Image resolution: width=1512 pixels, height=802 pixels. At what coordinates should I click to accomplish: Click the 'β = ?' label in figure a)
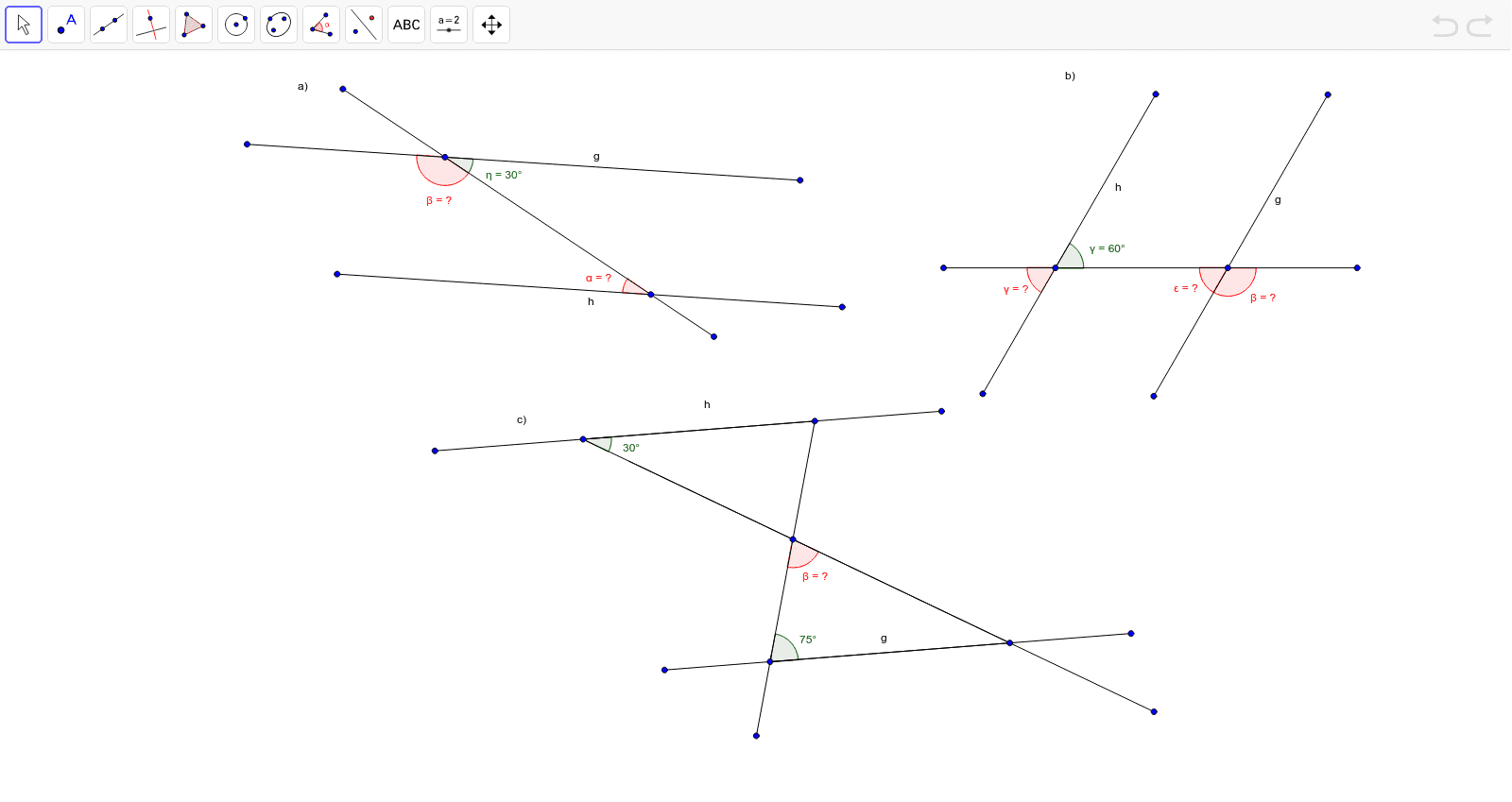point(438,200)
